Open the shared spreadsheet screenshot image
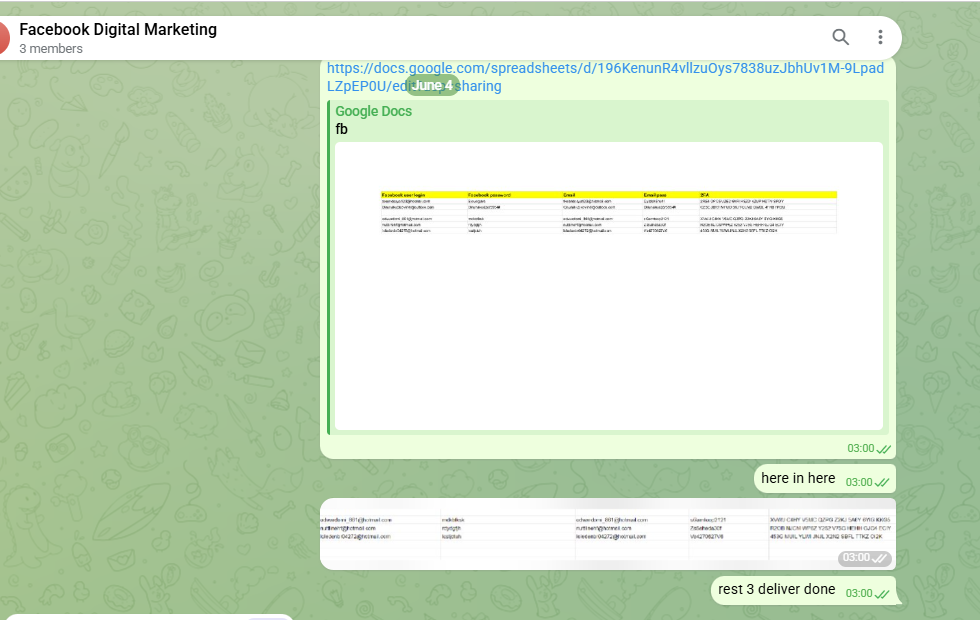Image resolution: width=980 pixels, height=620 pixels. pyautogui.click(x=608, y=534)
